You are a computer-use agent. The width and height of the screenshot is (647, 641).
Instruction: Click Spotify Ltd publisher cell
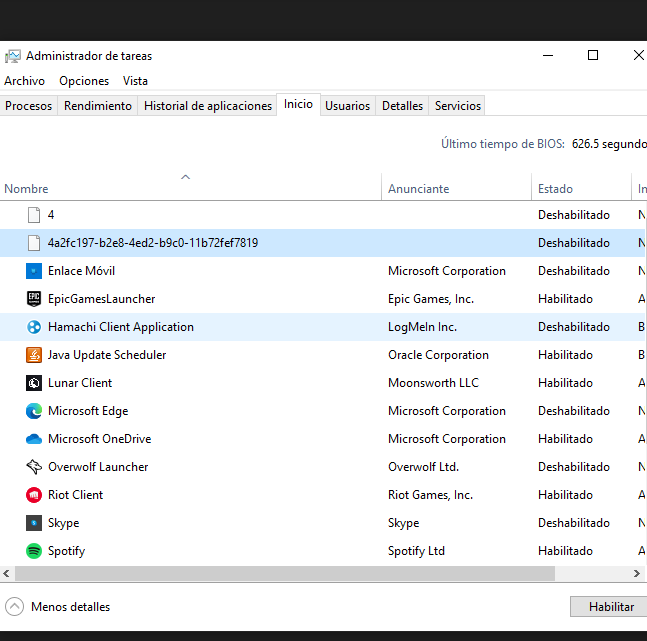pos(416,551)
